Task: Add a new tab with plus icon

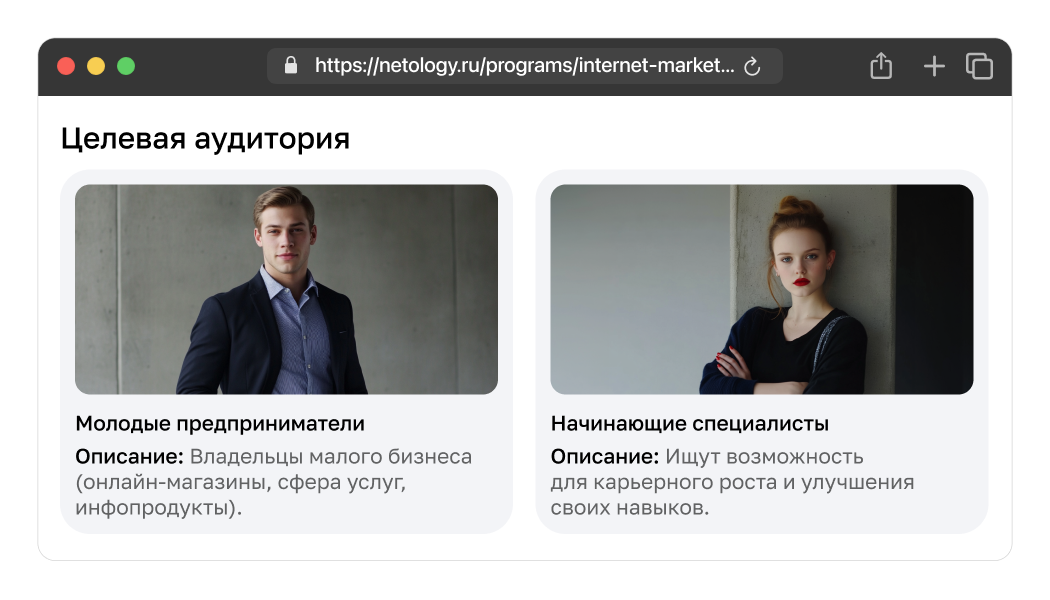Action: coord(933,66)
